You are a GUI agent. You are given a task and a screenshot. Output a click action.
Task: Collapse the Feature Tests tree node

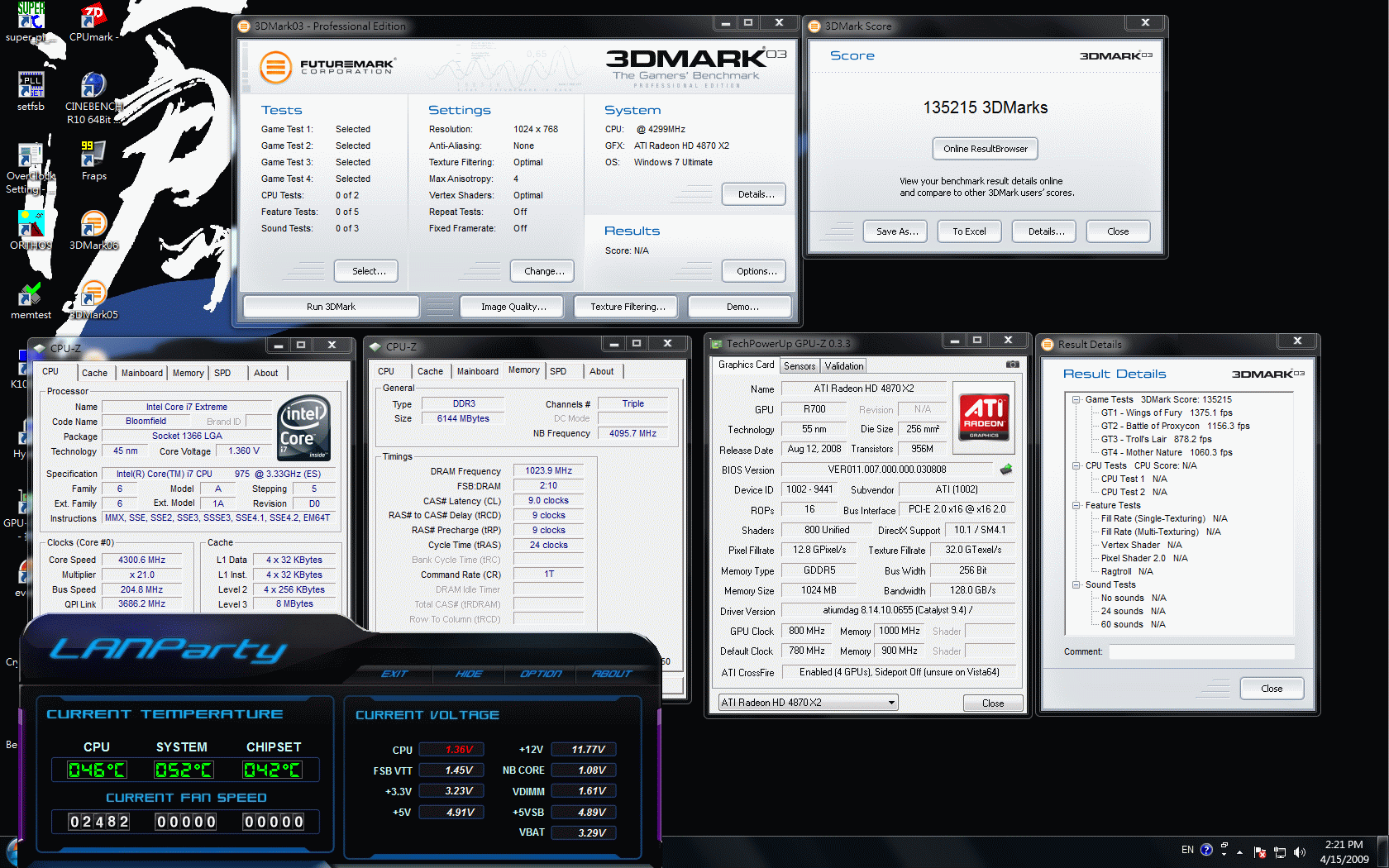1076,505
